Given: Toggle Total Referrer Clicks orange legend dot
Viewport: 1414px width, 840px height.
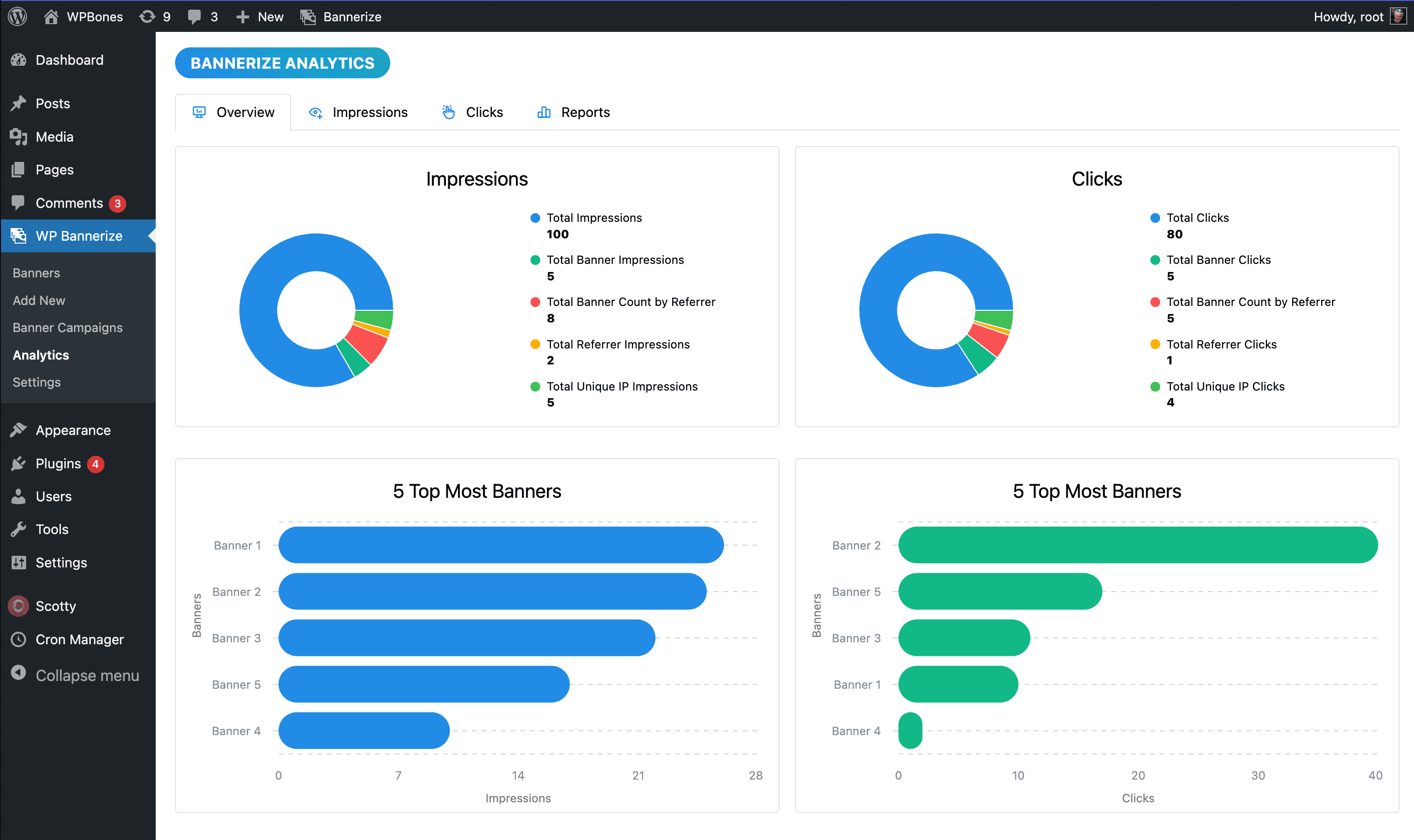Looking at the screenshot, I should pyautogui.click(x=1155, y=344).
